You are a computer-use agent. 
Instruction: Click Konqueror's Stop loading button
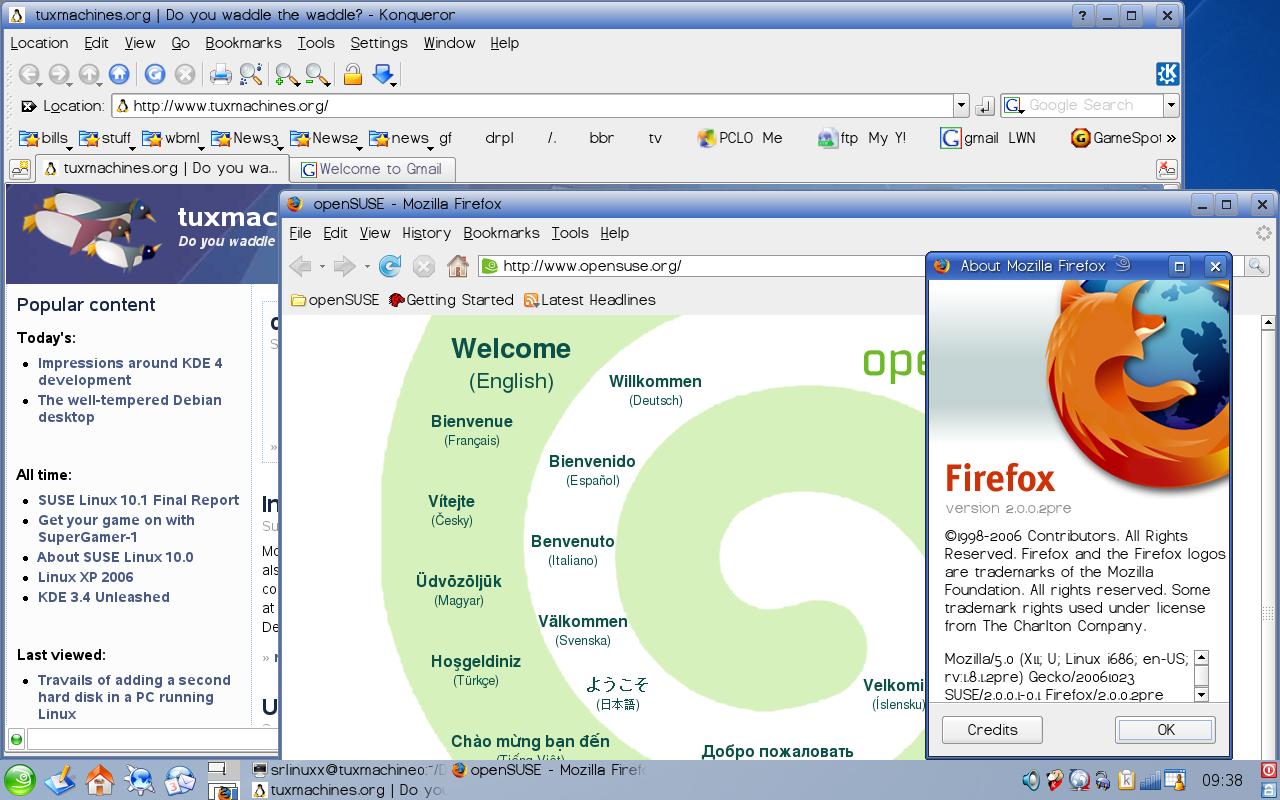(184, 74)
